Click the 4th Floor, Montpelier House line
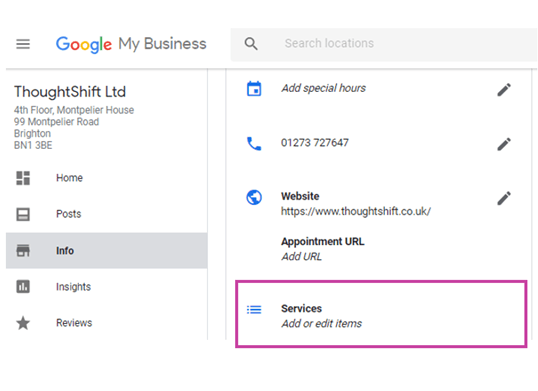Viewport: 538px width, 391px height. click(x=74, y=110)
